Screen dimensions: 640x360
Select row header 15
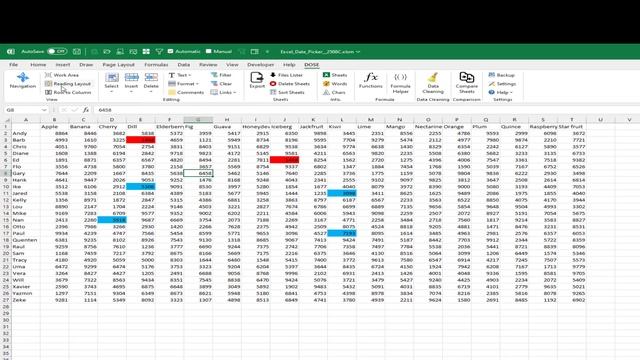tap(6, 220)
